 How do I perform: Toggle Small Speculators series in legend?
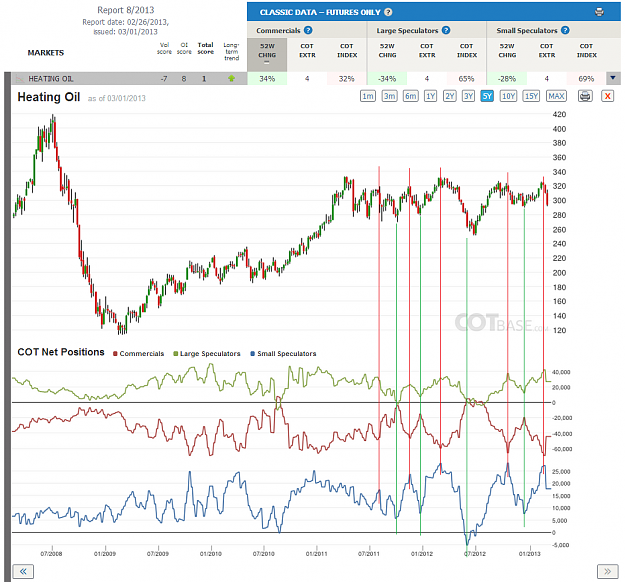click(x=283, y=354)
